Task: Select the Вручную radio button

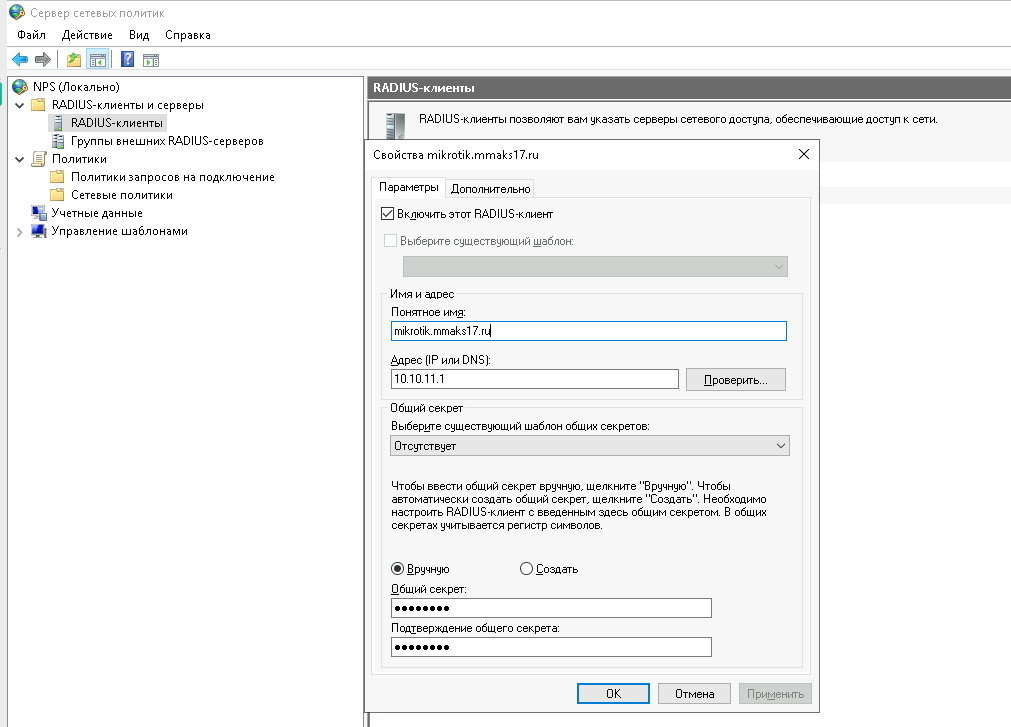Action: coord(398,569)
